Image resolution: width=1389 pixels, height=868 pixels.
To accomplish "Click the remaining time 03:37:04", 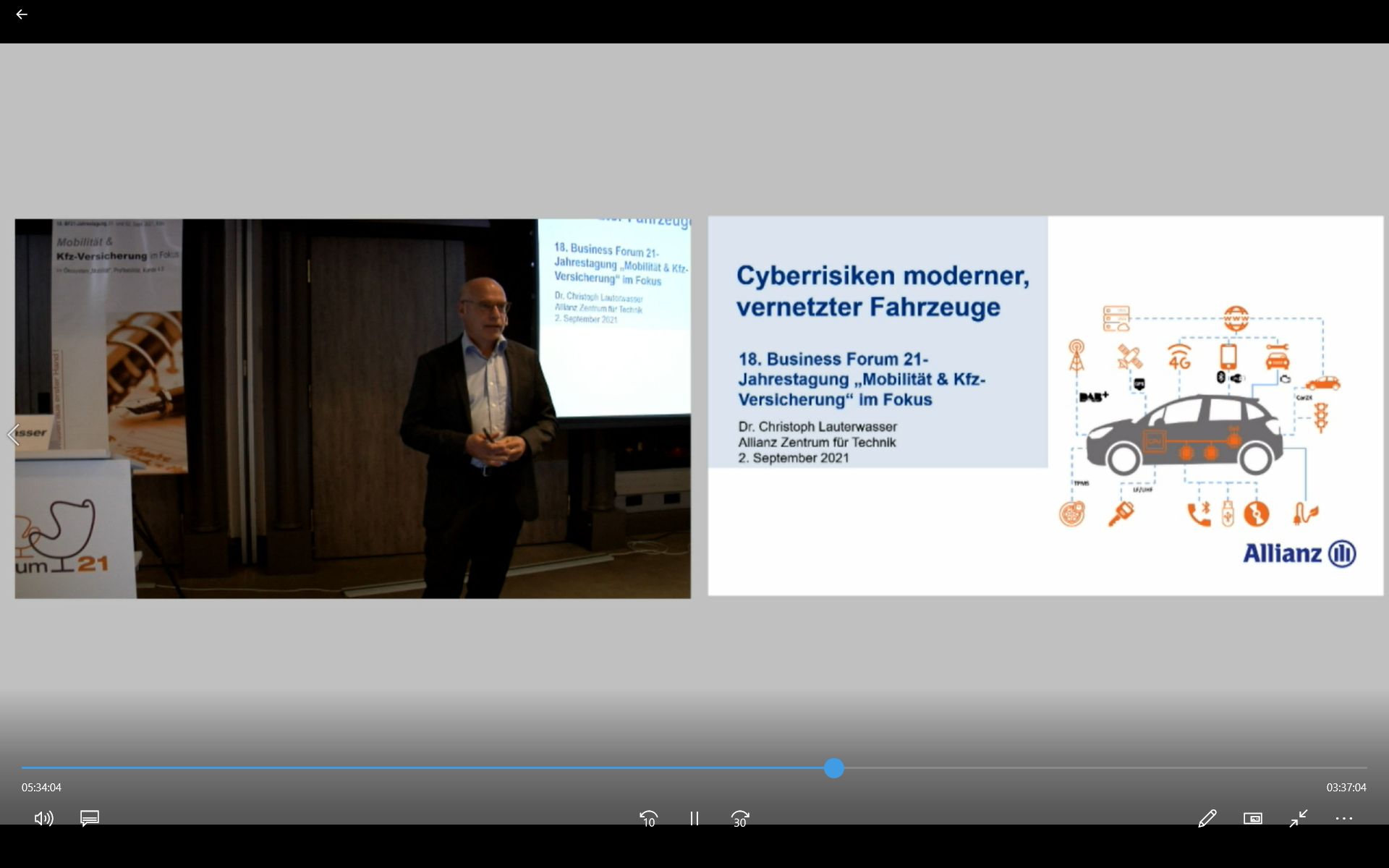I will [1346, 787].
